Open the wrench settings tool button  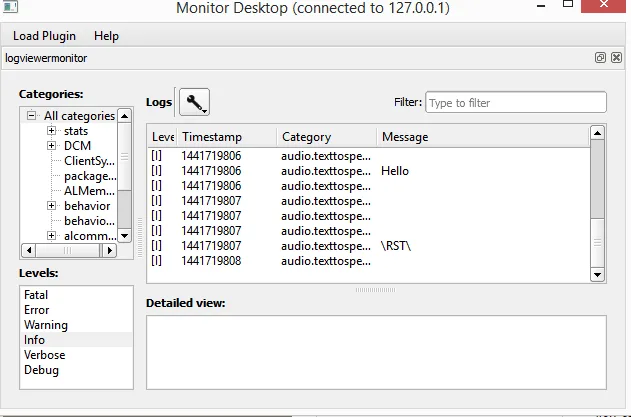click(194, 102)
